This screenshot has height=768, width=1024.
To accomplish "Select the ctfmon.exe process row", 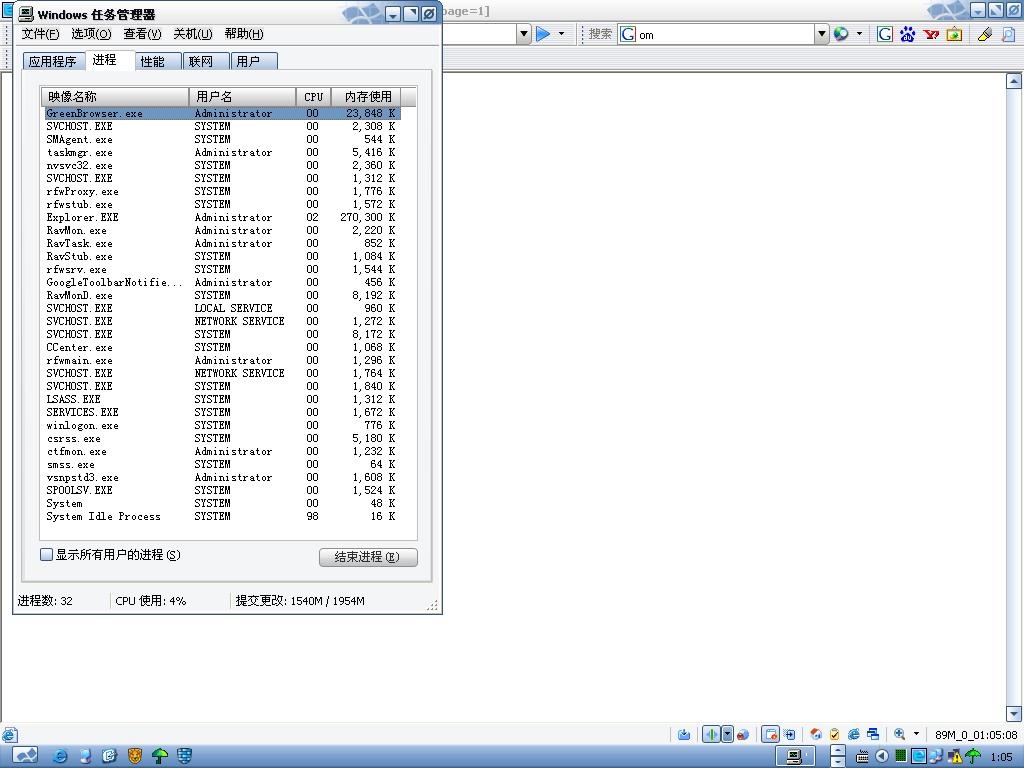I will coord(222,451).
